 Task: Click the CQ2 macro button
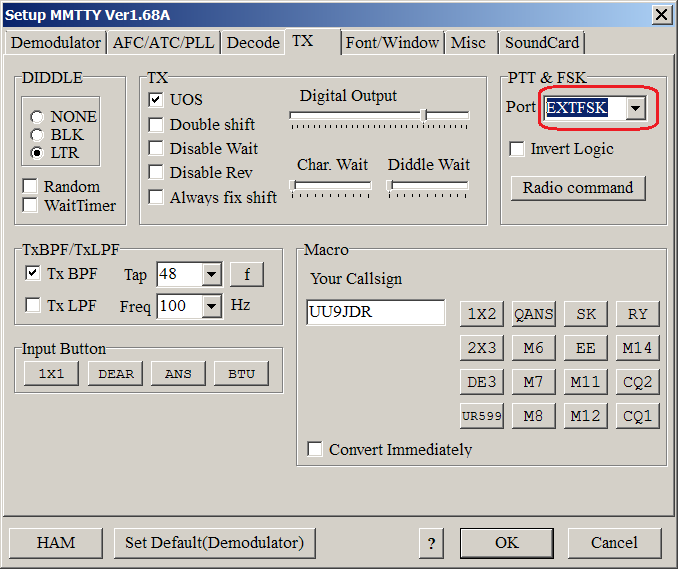tap(637, 382)
